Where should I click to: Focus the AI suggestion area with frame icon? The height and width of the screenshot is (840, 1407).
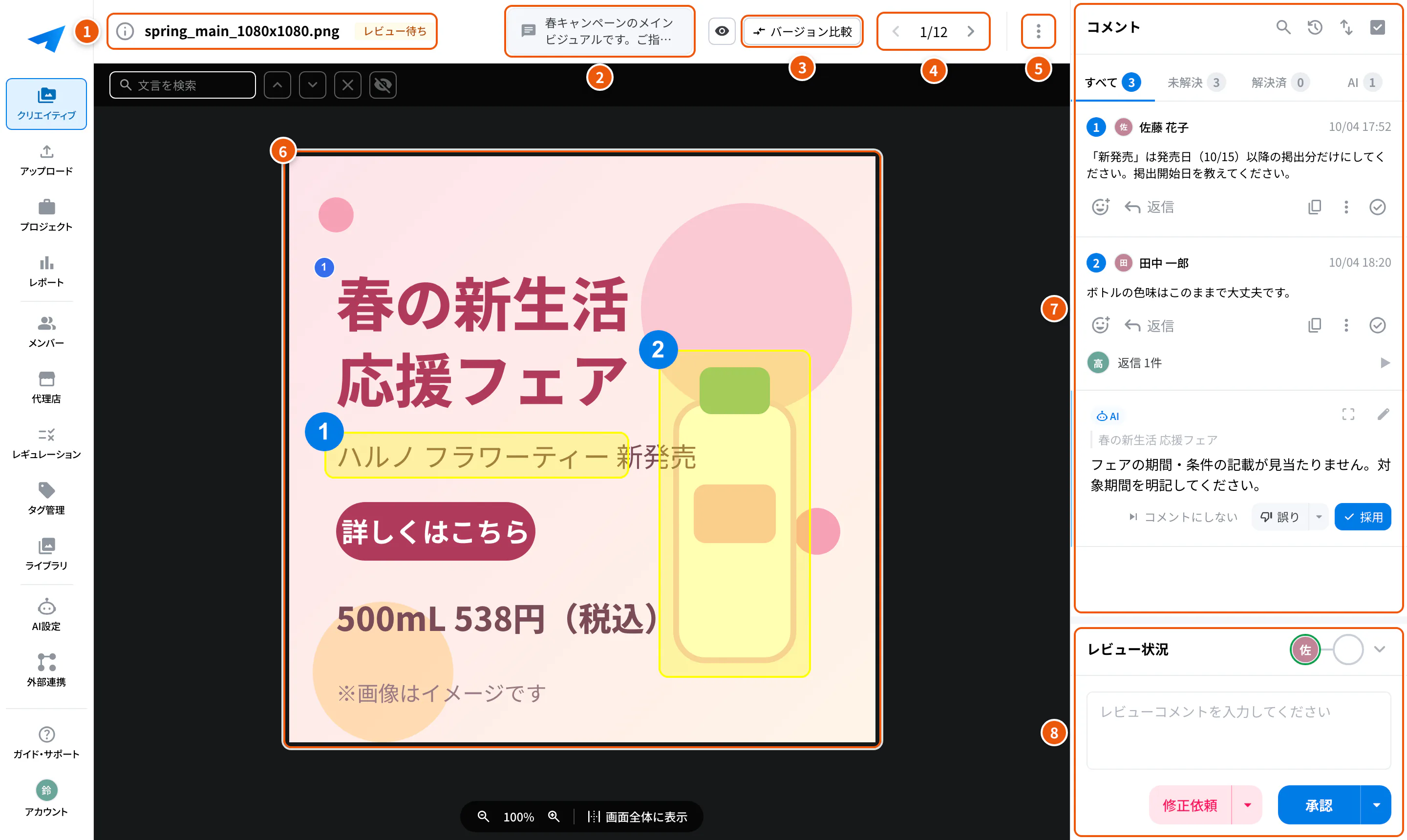click(1348, 414)
